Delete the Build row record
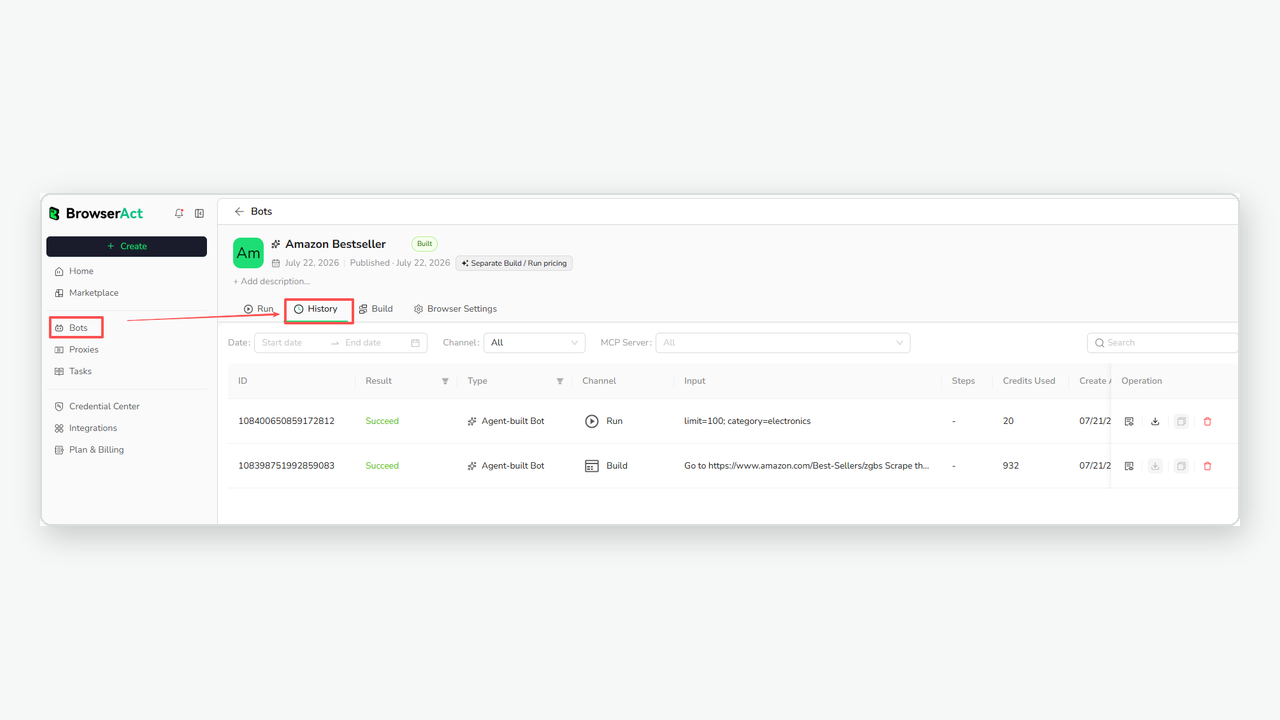Screen dimensions: 1280x720 1207,466
